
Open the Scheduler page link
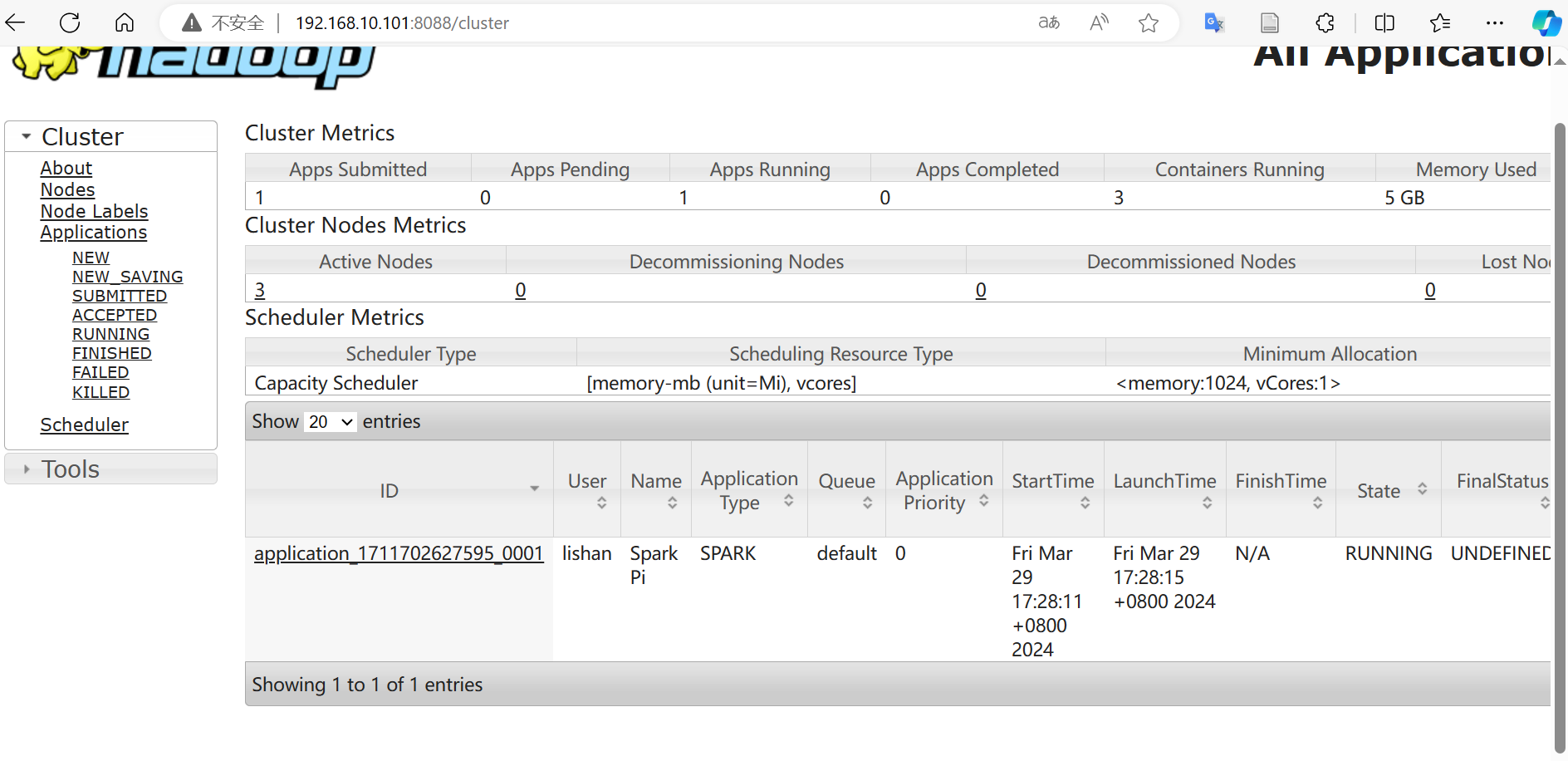point(84,425)
